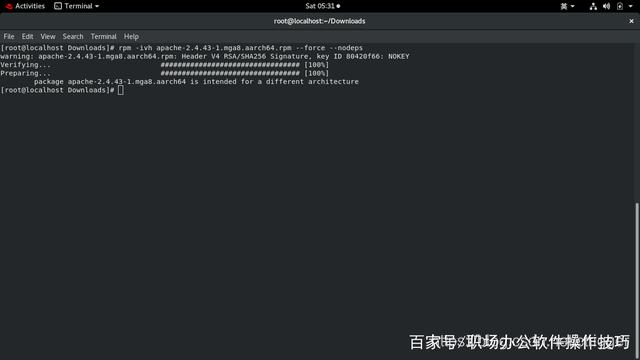This screenshot has height=360, width=640.
Task: Click the rpm -ivh command line text
Action: [240, 48]
